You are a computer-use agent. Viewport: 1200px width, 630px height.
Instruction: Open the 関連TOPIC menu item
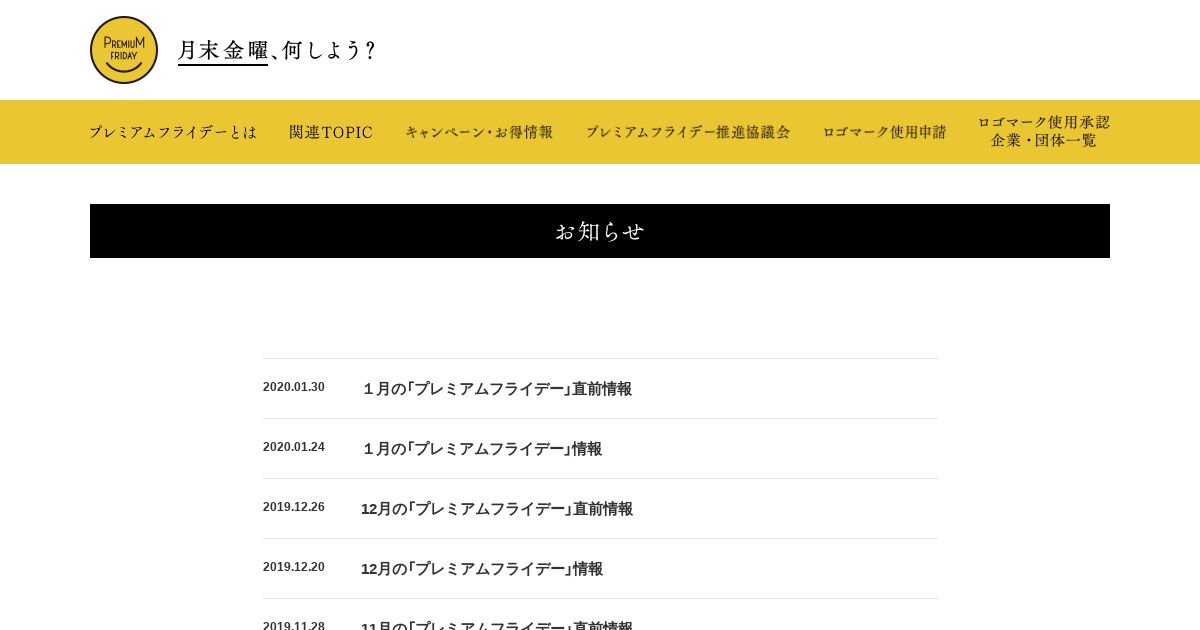pyautogui.click(x=331, y=132)
